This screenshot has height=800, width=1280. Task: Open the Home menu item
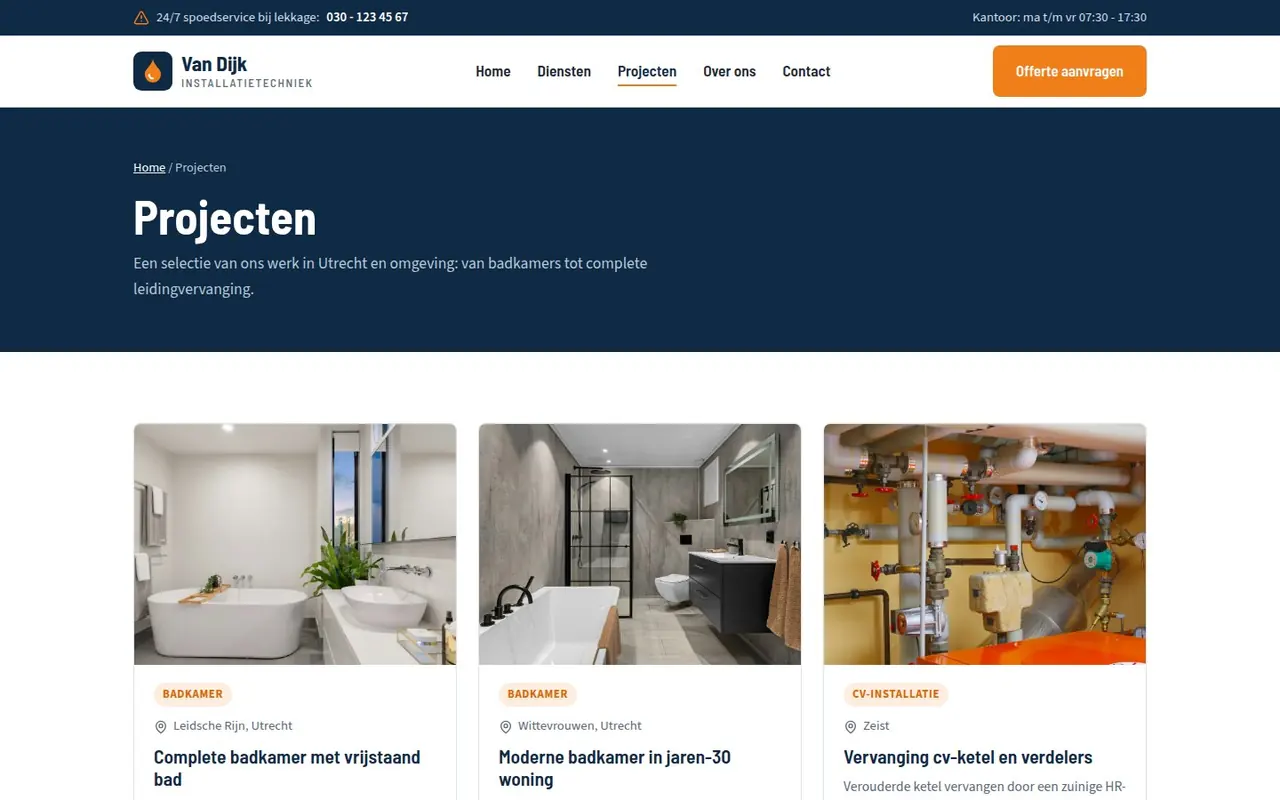[x=493, y=71]
